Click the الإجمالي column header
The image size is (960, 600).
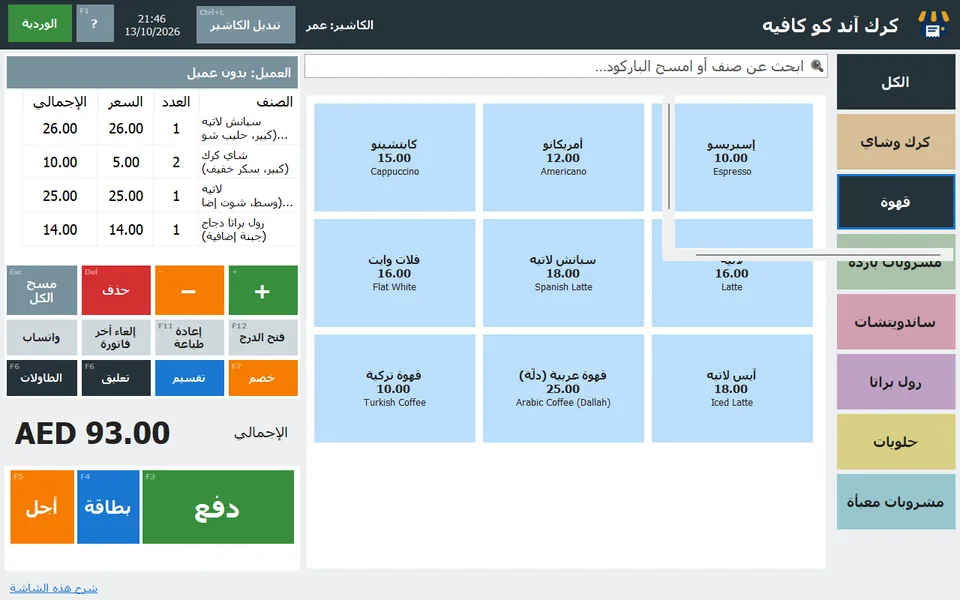click(x=60, y=102)
